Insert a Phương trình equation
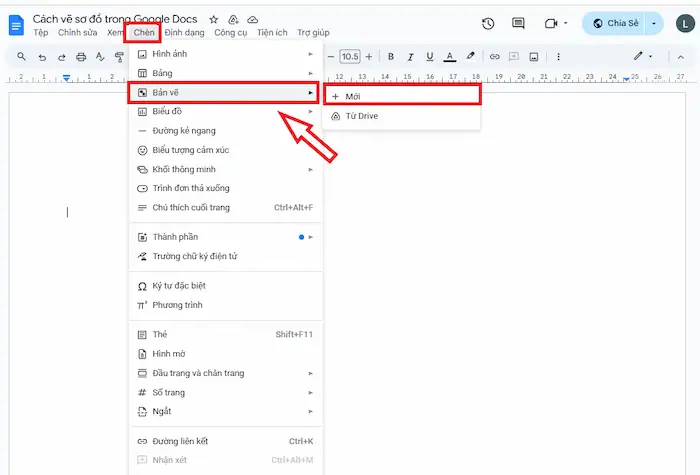 (x=225, y=305)
